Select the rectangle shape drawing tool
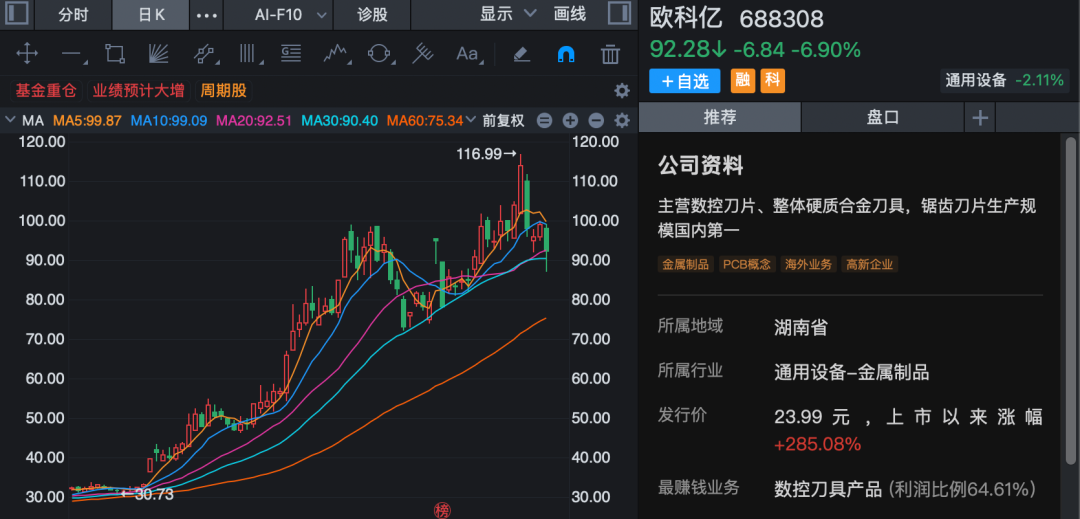Viewport: 1080px width, 519px height. pyautogui.click(x=114, y=54)
